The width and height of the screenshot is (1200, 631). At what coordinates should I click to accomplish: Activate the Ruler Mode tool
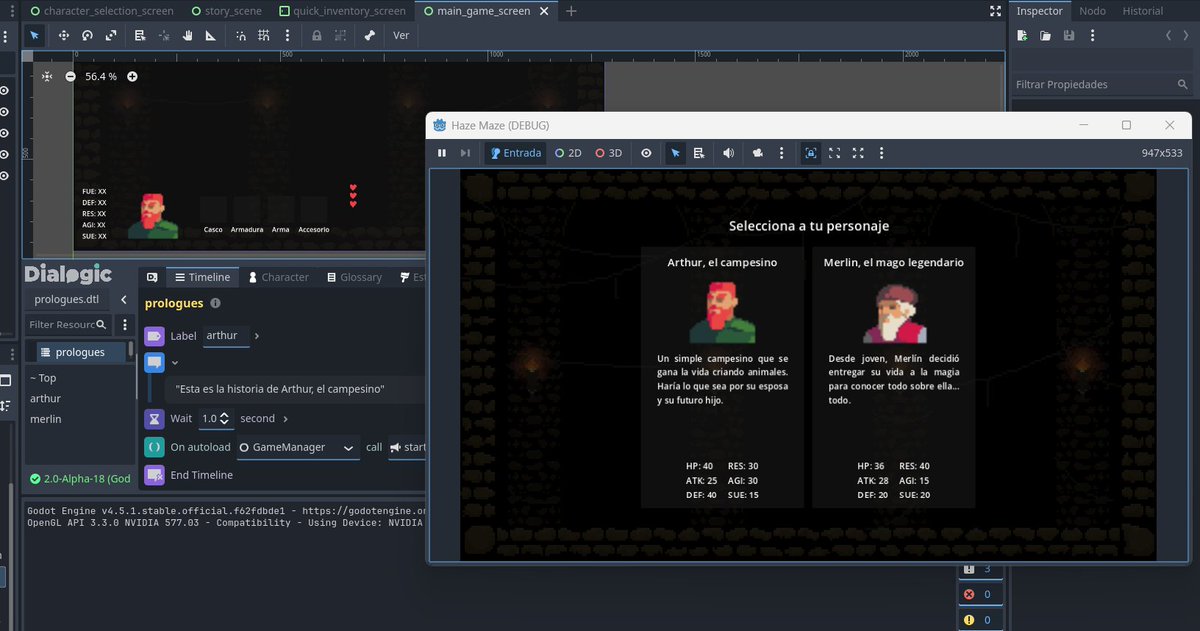(x=211, y=35)
